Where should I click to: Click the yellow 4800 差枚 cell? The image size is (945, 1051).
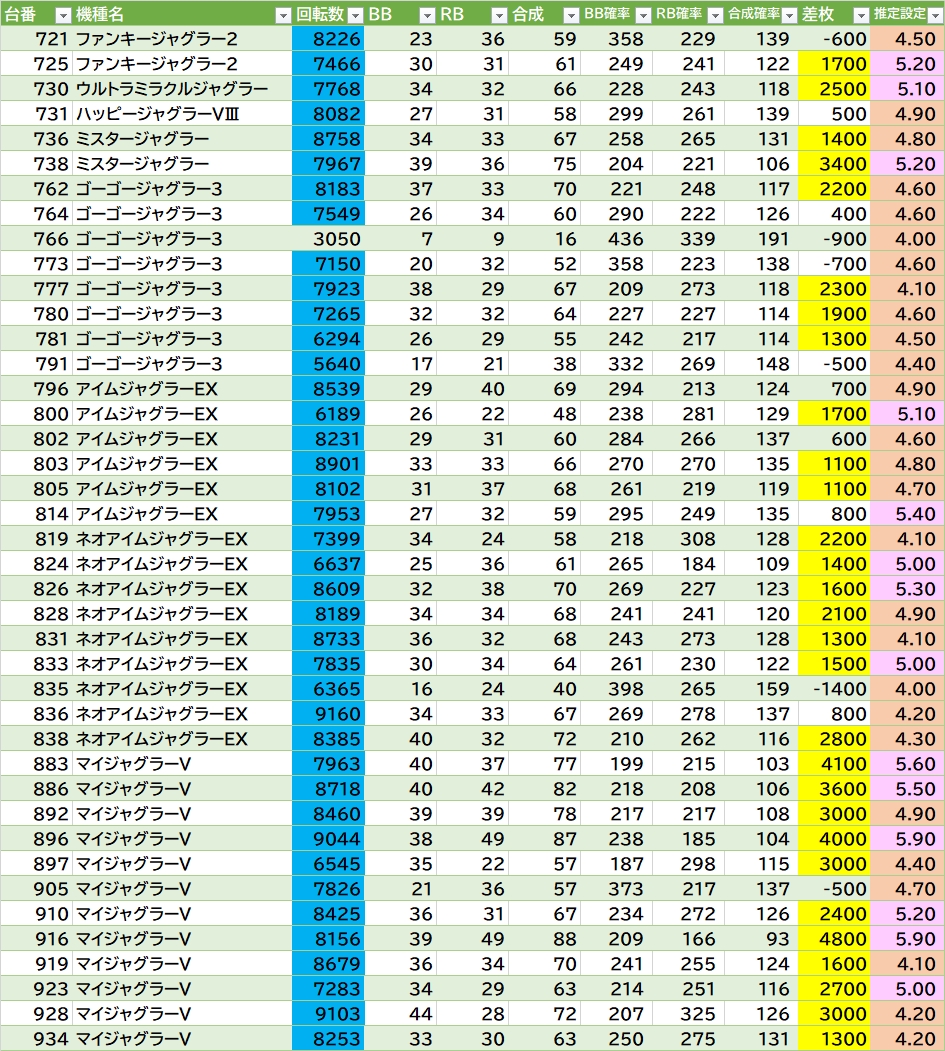833,939
